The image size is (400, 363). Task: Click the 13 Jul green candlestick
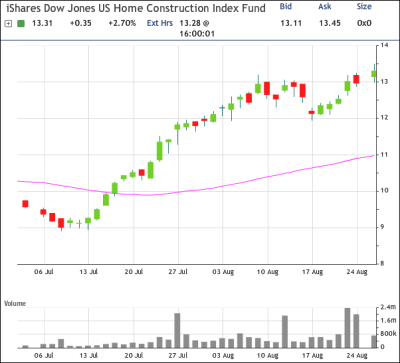[x=88, y=221]
